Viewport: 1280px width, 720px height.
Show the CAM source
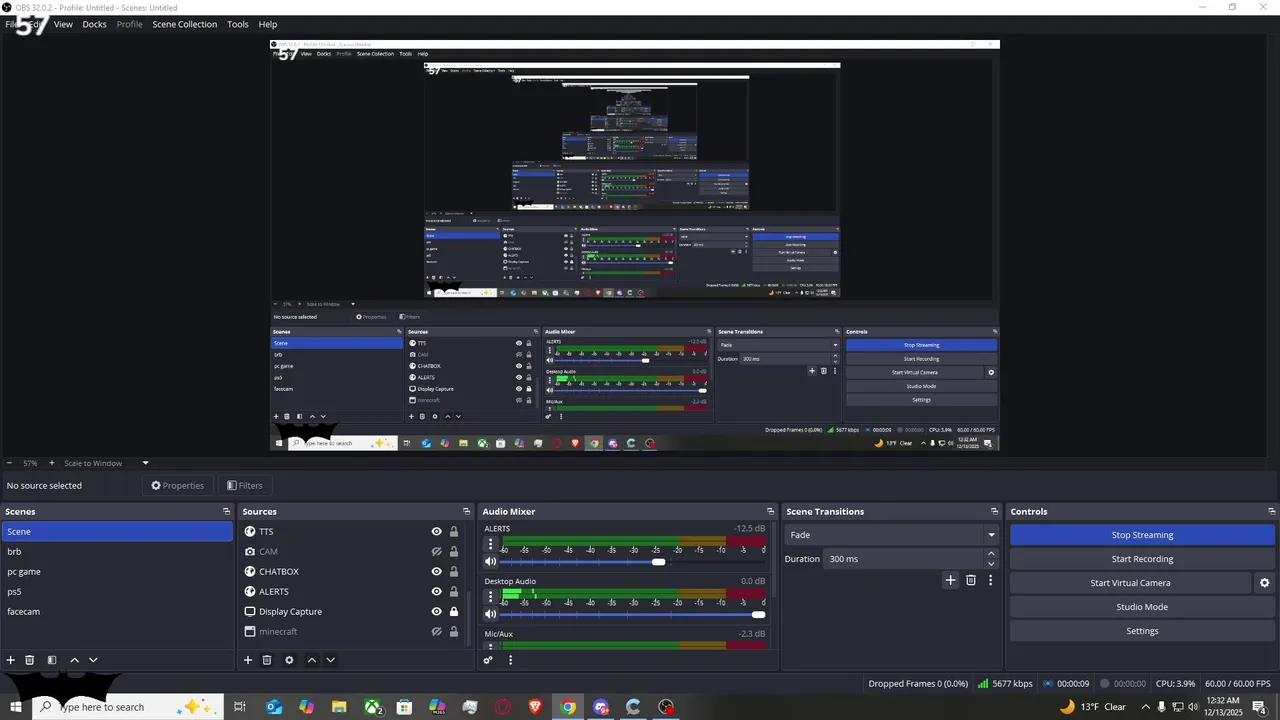tap(436, 552)
